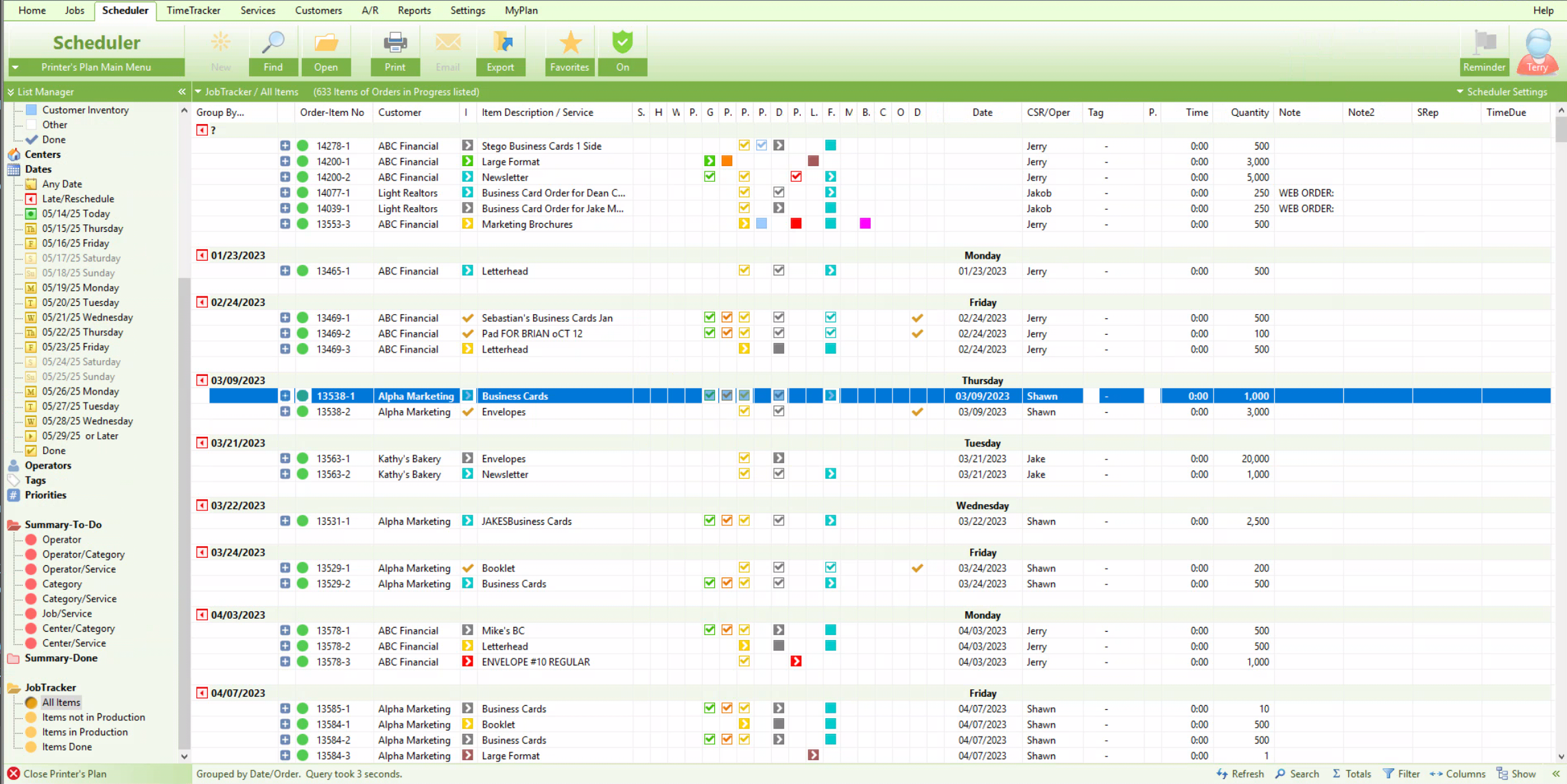Expand order row 13538-1 with the plus icon
The image size is (1567, 784).
pyautogui.click(x=285, y=396)
